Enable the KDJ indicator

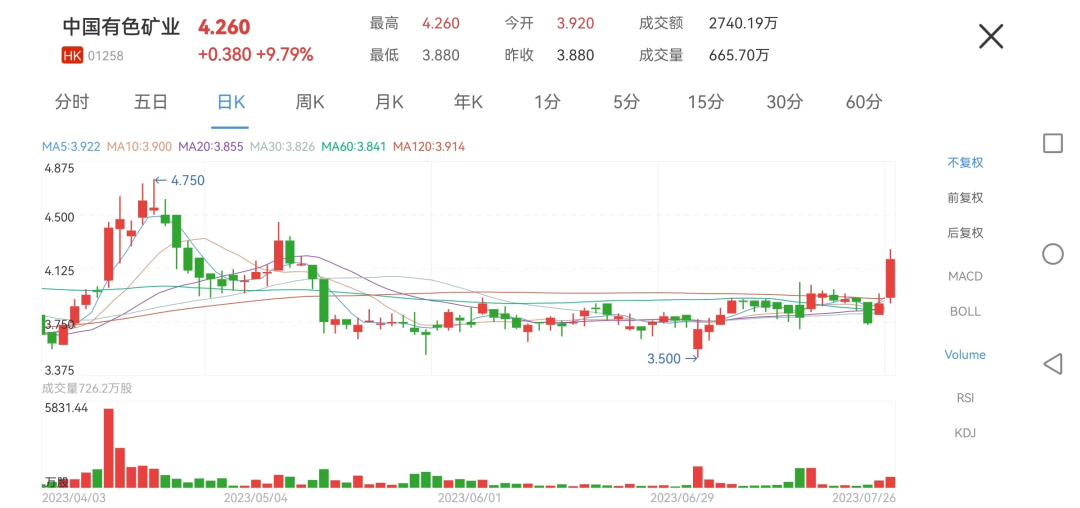click(x=965, y=433)
